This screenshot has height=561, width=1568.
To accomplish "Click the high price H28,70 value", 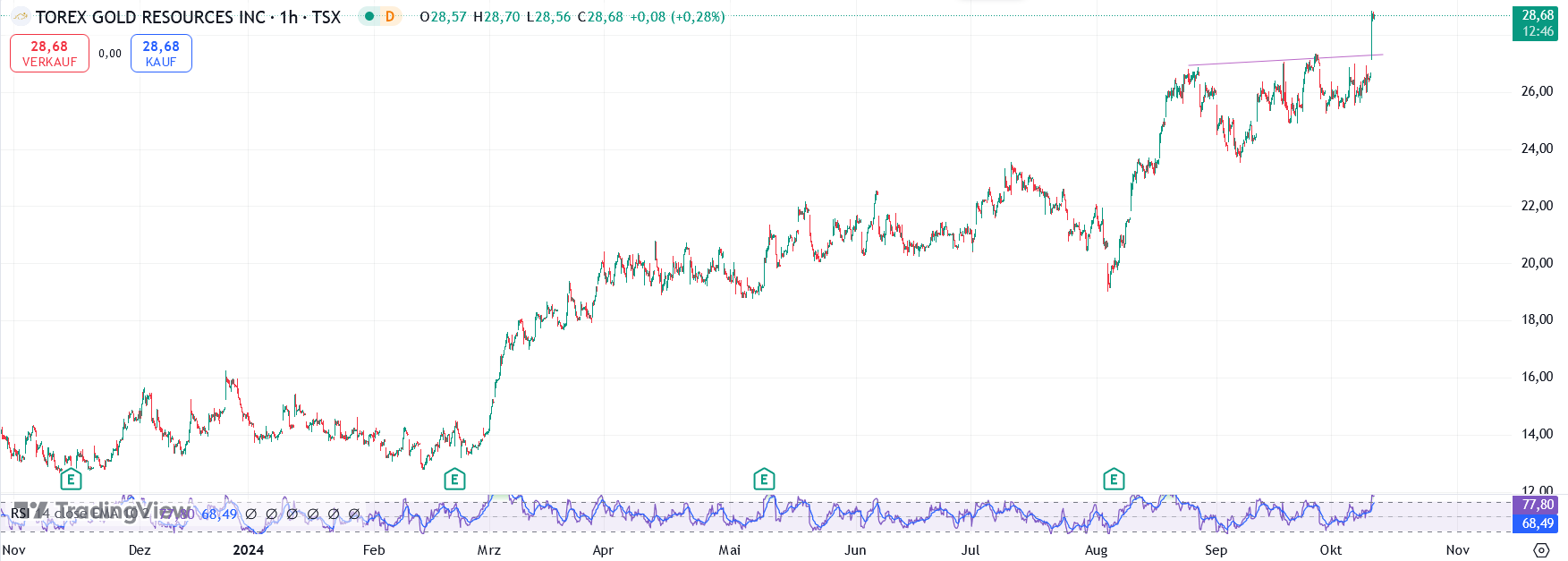I will [496, 17].
